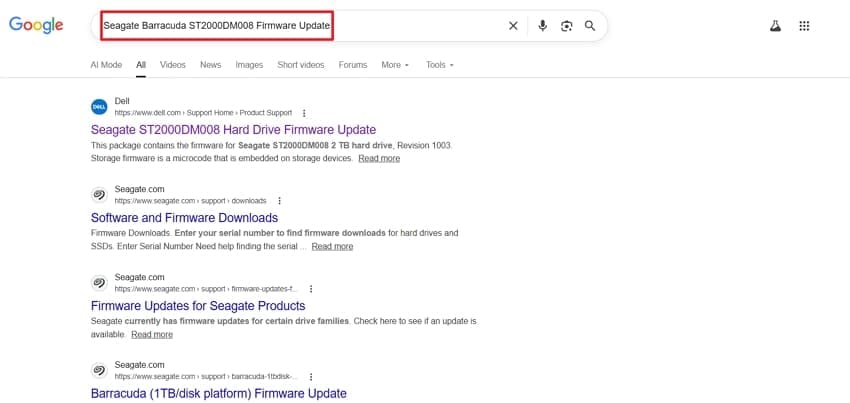Click in the search box text field
The image size is (850, 403).
[217, 25]
